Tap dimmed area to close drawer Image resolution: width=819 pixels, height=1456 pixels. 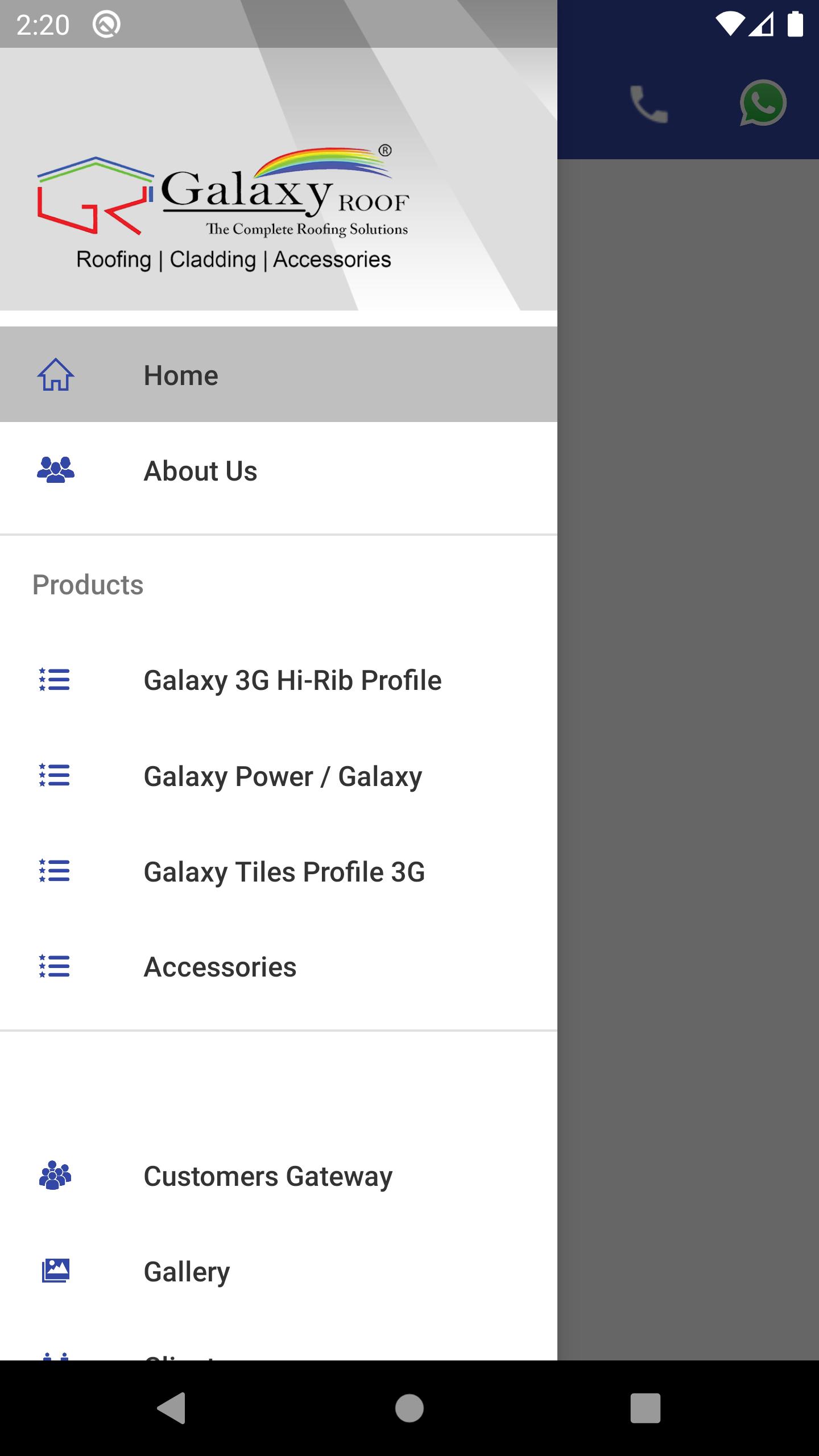pyautogui.click(x=688, y=759)
